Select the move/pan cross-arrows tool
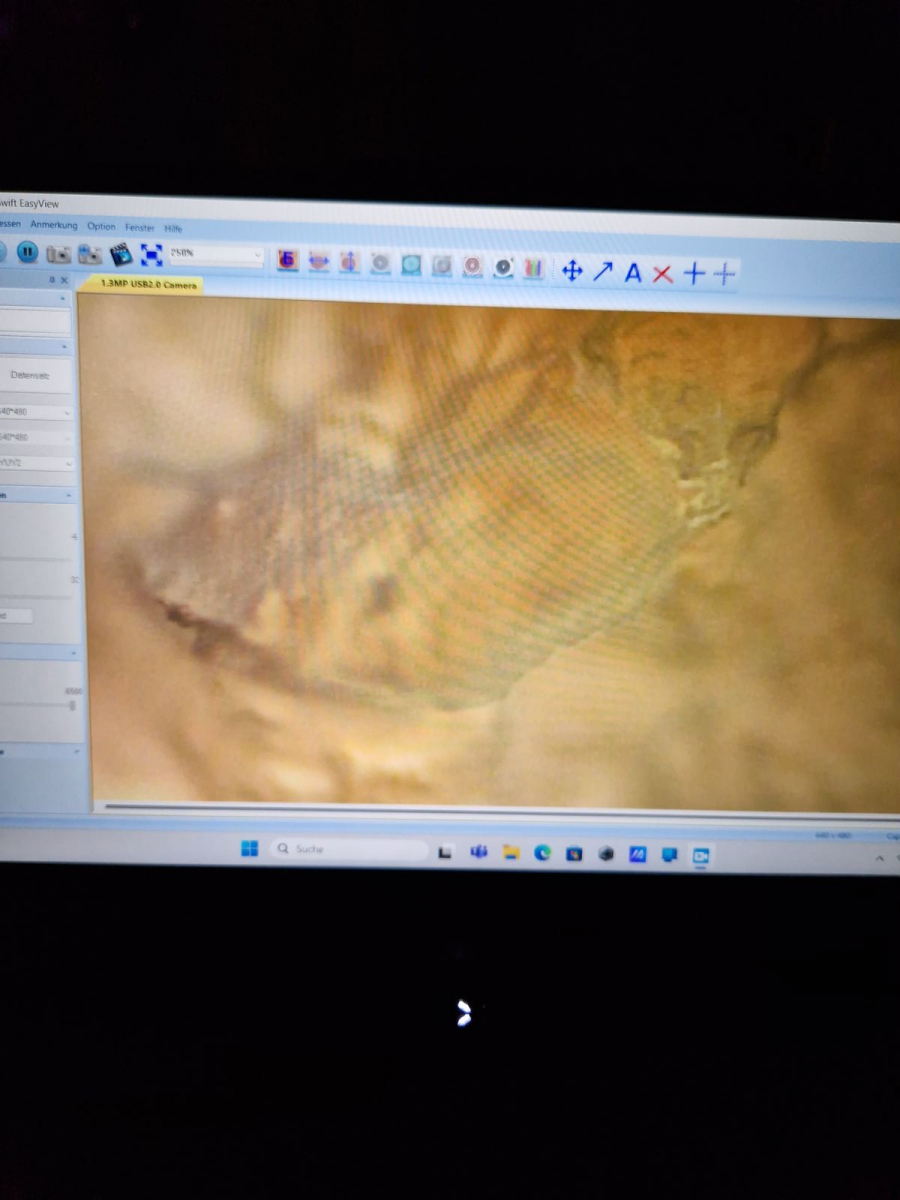Screen dimensions: 900x1200 pos(572,271)
